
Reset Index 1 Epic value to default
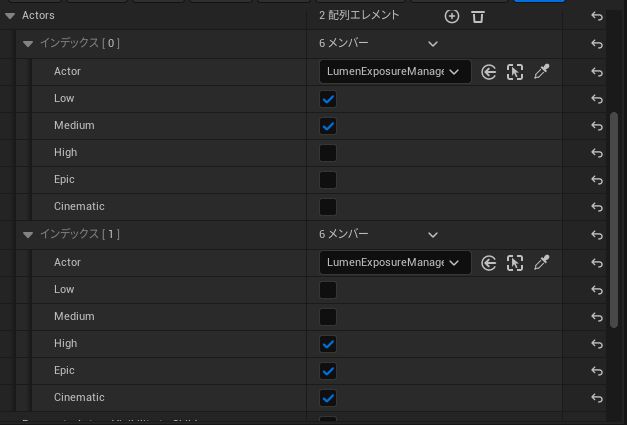[x=597, y=371]
